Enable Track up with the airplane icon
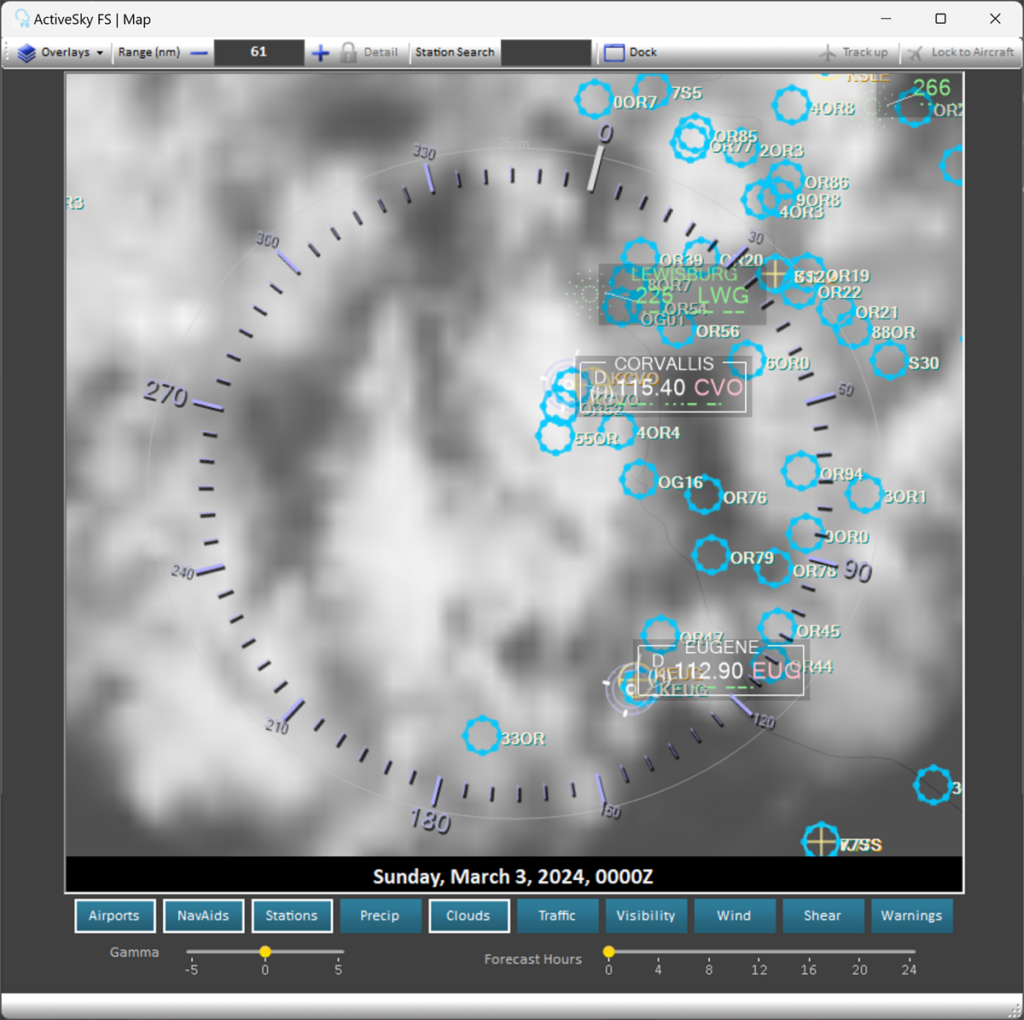 coord(828,52)
